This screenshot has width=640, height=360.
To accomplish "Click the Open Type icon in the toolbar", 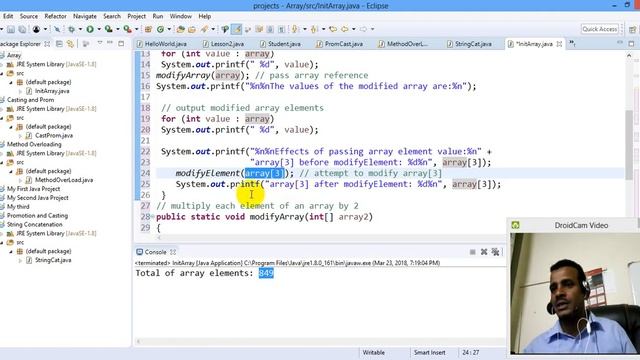I will [181, 29].
